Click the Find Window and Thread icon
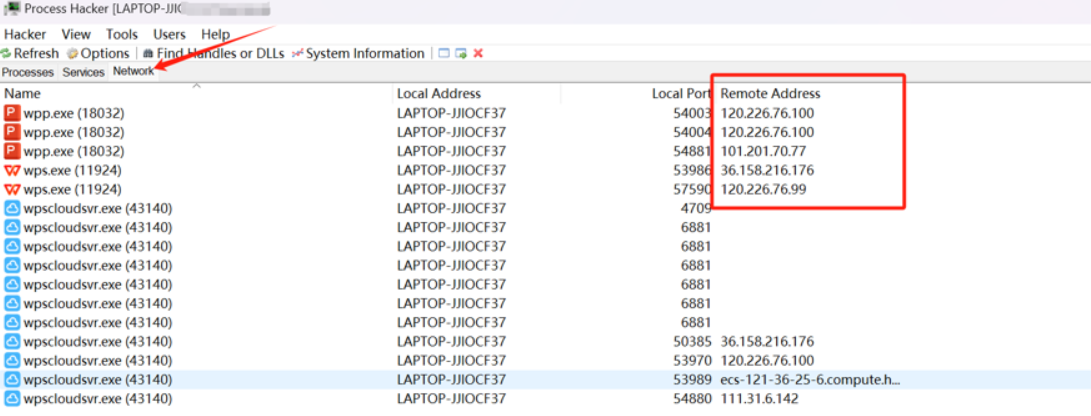Screen dimensions: 1091x416 tap(461, 54)
